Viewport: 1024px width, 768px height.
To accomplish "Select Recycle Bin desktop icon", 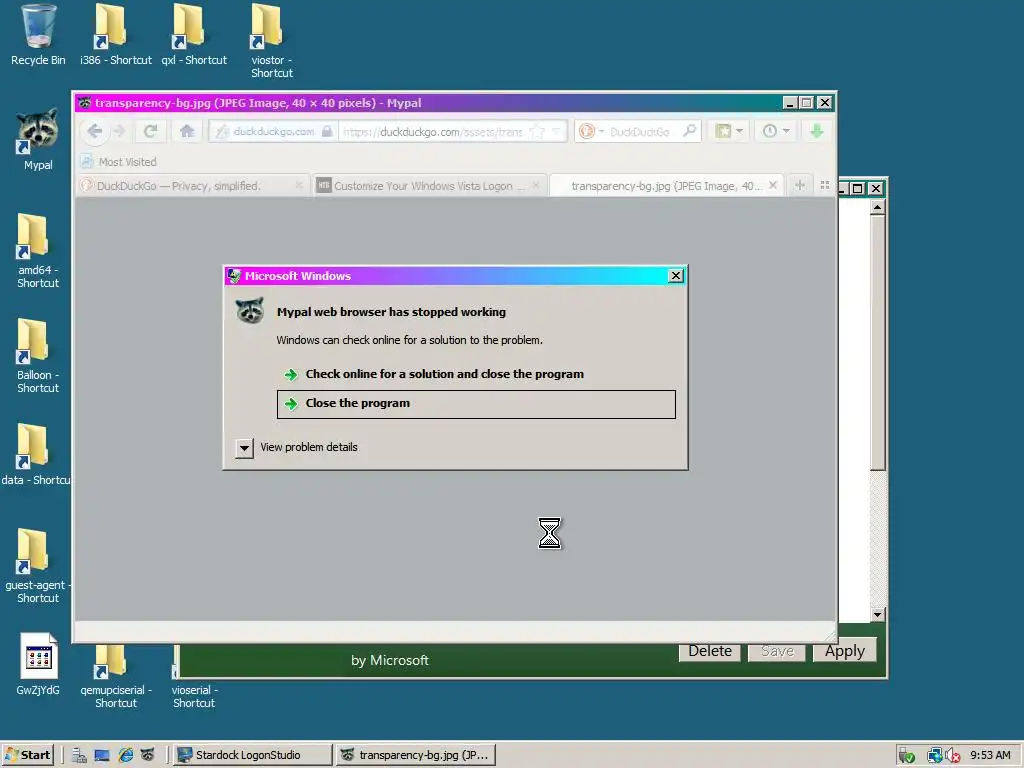I will [38, 35].
